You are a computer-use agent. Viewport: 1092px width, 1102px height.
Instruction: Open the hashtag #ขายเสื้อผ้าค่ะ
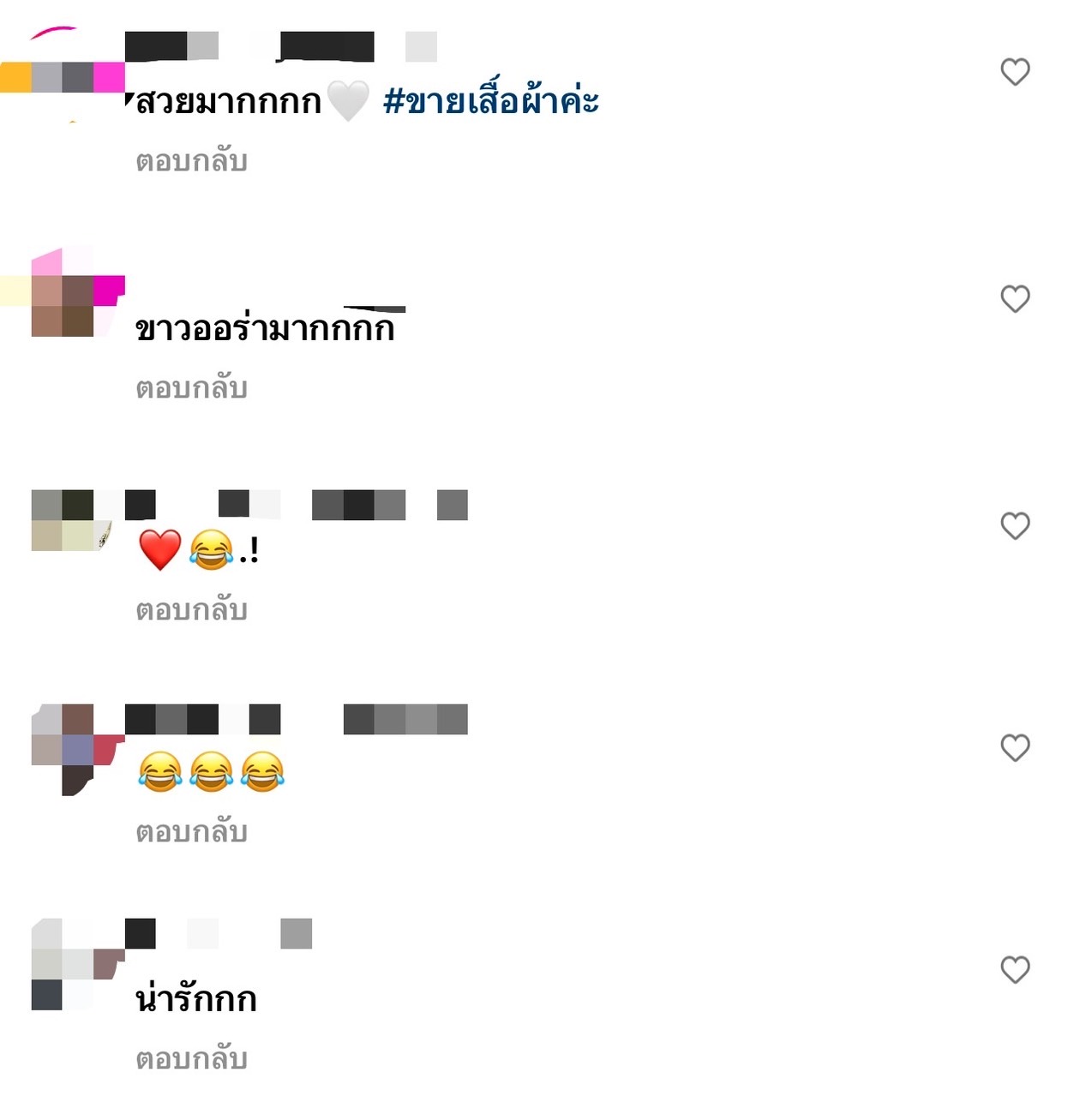coord(490,101)
